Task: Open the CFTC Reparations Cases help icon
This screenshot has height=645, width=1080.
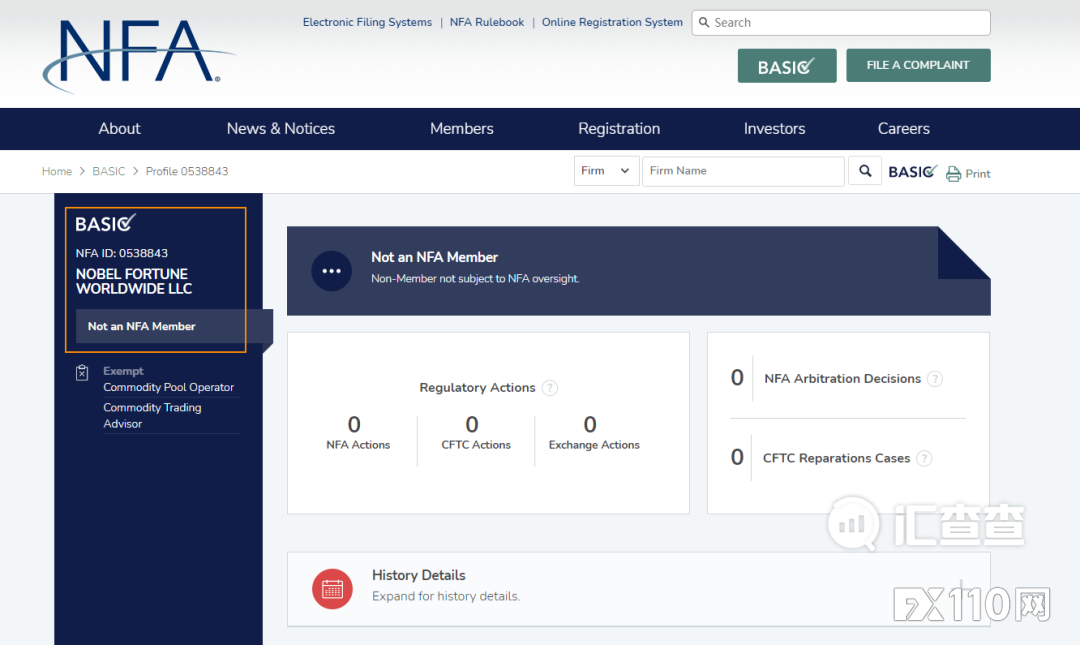Action: tap(924, 458)
